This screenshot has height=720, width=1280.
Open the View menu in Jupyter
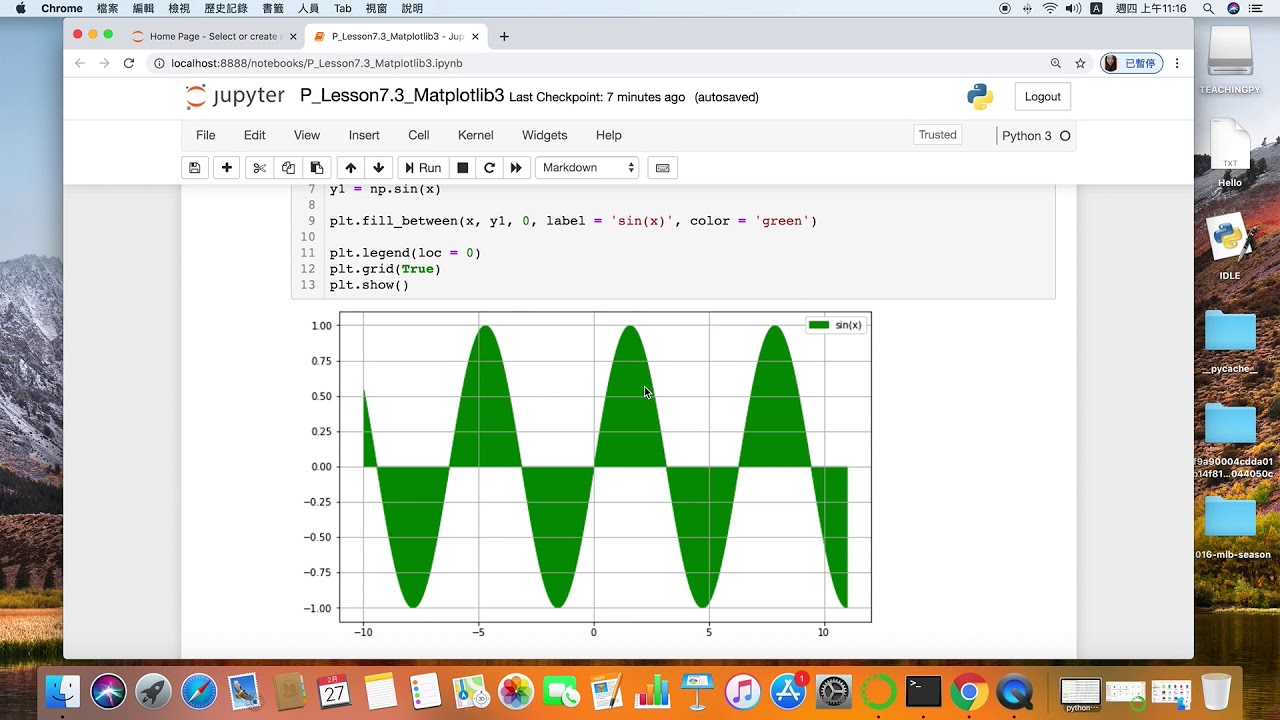(x=307, y=135)
